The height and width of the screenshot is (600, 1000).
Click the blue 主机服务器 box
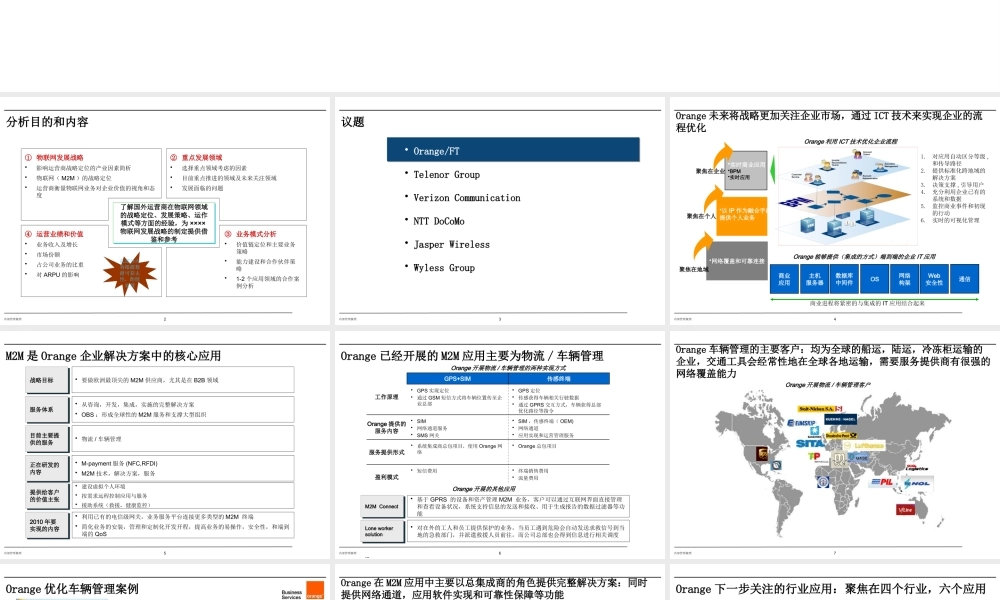click(814, 279)
